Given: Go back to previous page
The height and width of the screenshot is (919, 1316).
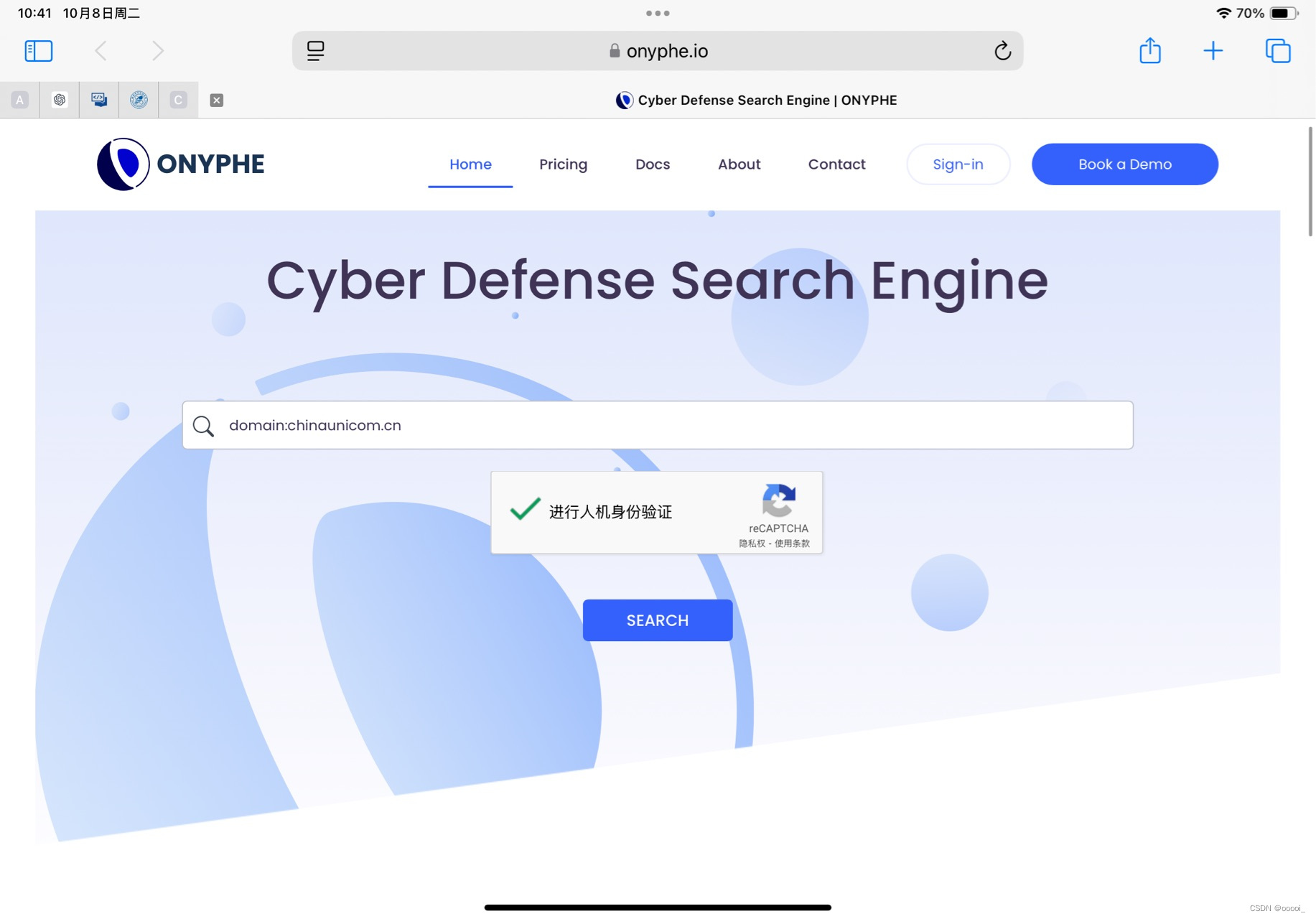Looking at the screenshot, I should (x=101, y=51).
